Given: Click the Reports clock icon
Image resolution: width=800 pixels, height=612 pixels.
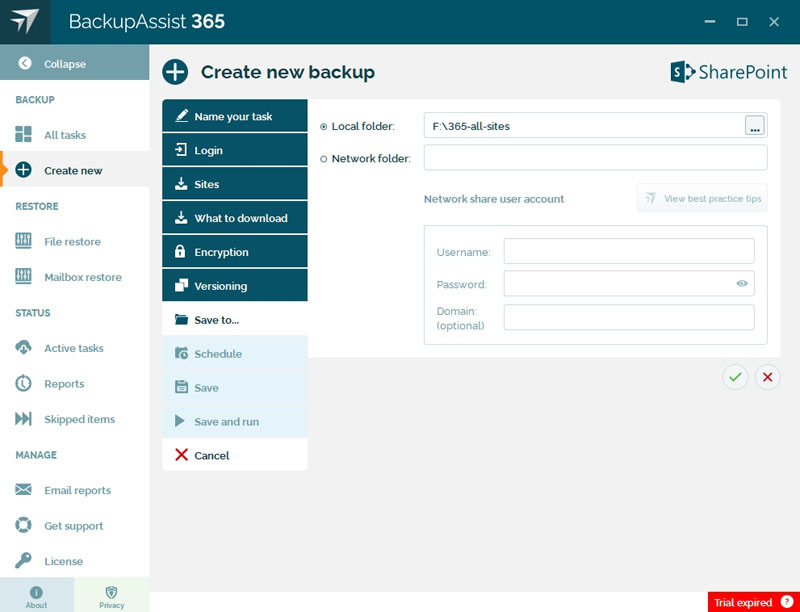Looking at the screenshot, I should (23, 383).
